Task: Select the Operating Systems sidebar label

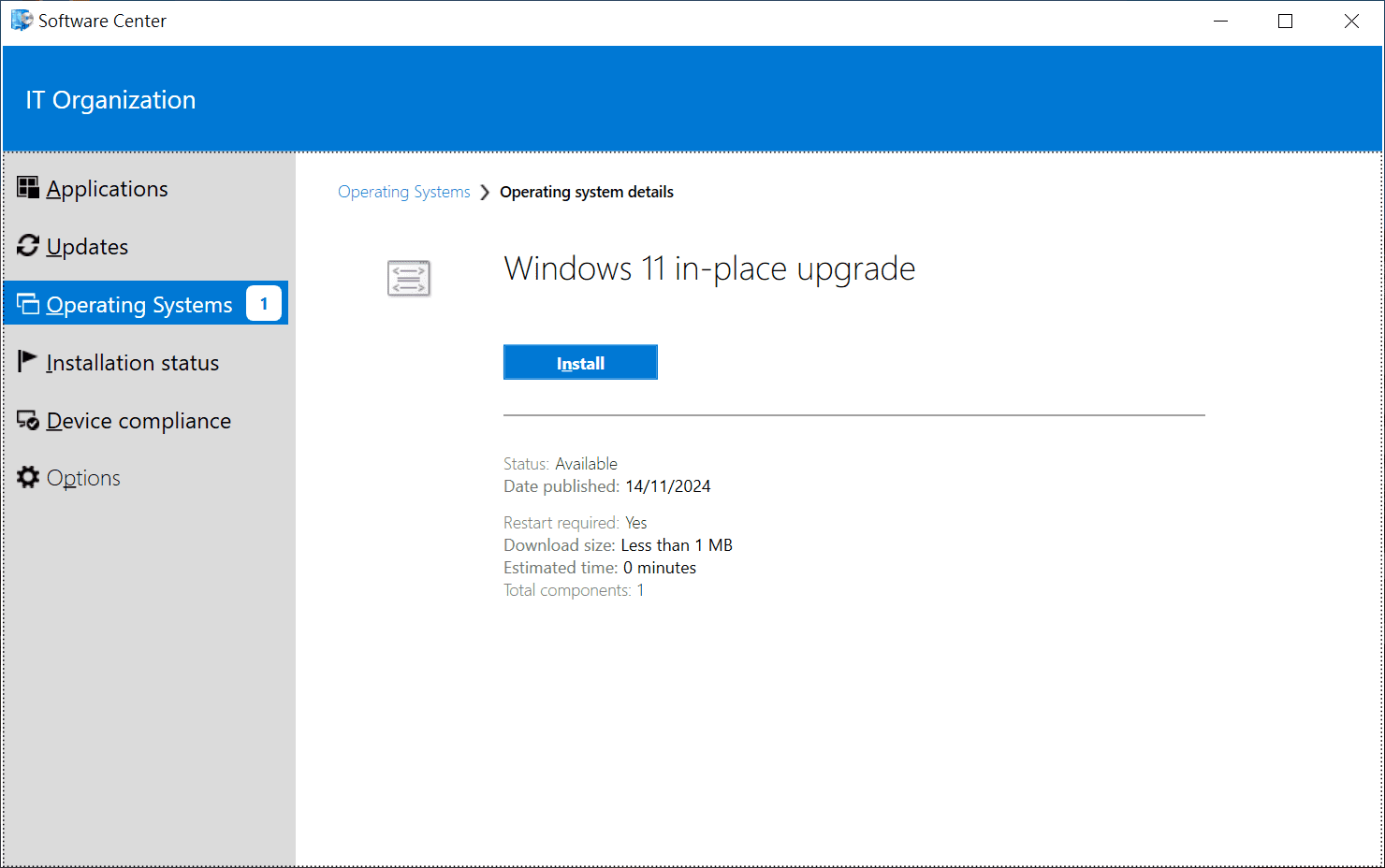Action: (x=139, y=305)
